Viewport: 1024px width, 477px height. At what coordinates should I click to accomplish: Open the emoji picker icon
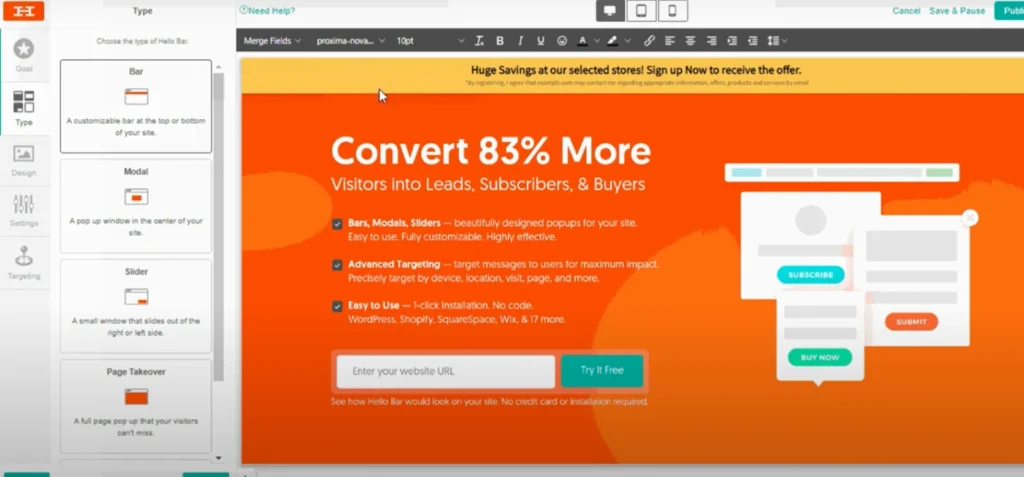pos(562,41)
